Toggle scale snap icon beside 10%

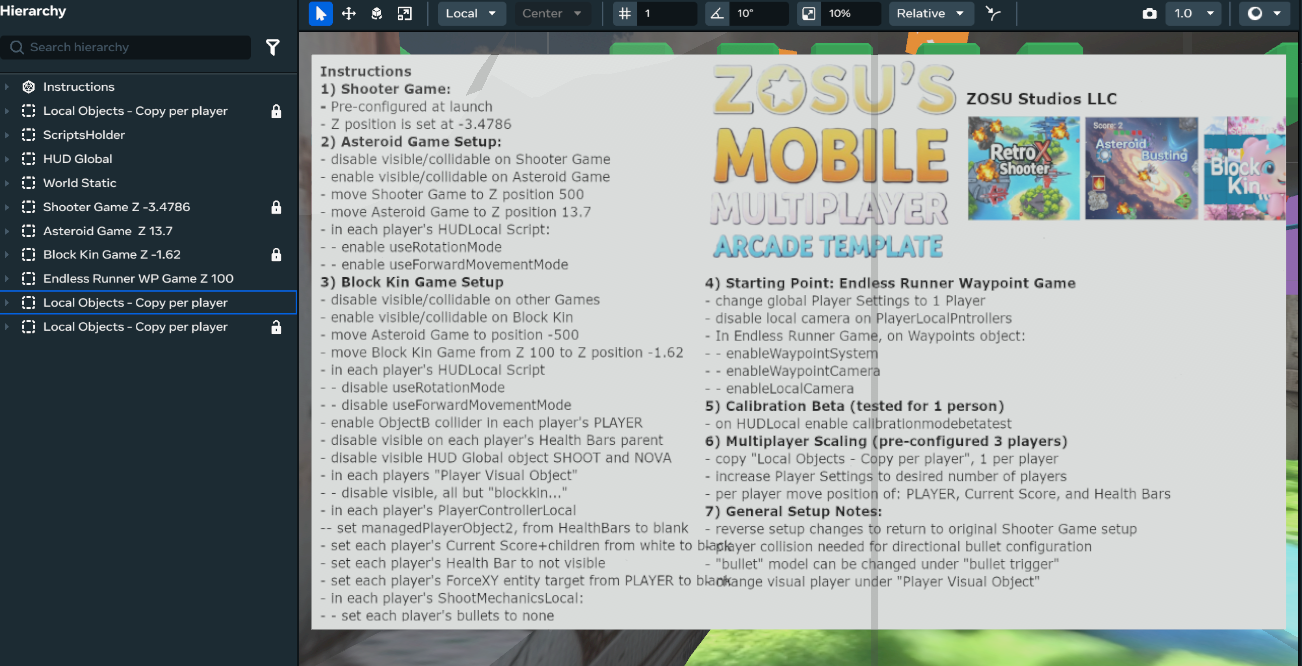[x=809, y=14]
